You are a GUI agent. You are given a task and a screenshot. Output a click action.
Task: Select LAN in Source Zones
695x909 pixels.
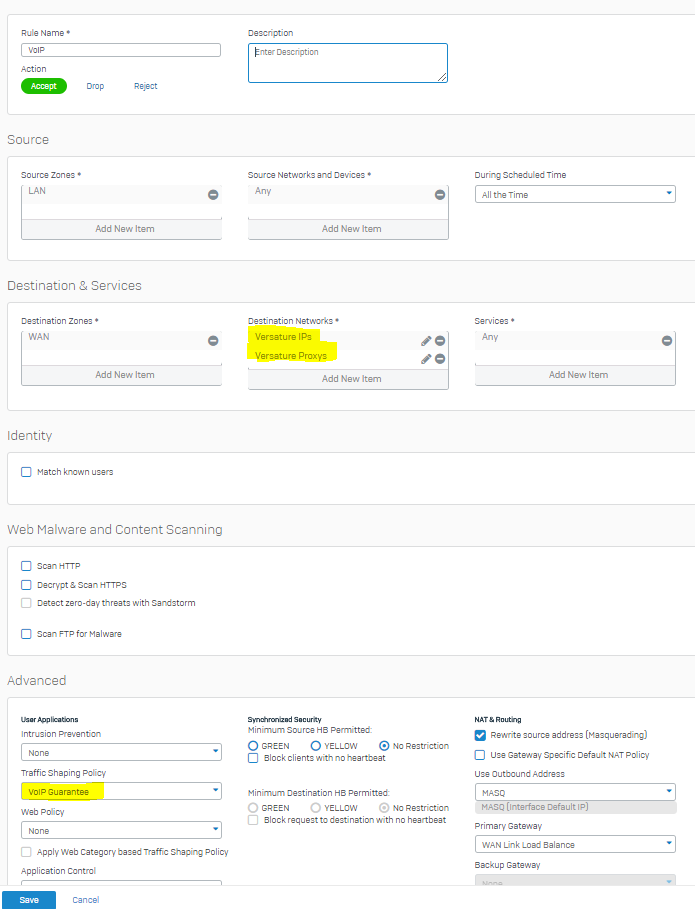coord(37,191)
